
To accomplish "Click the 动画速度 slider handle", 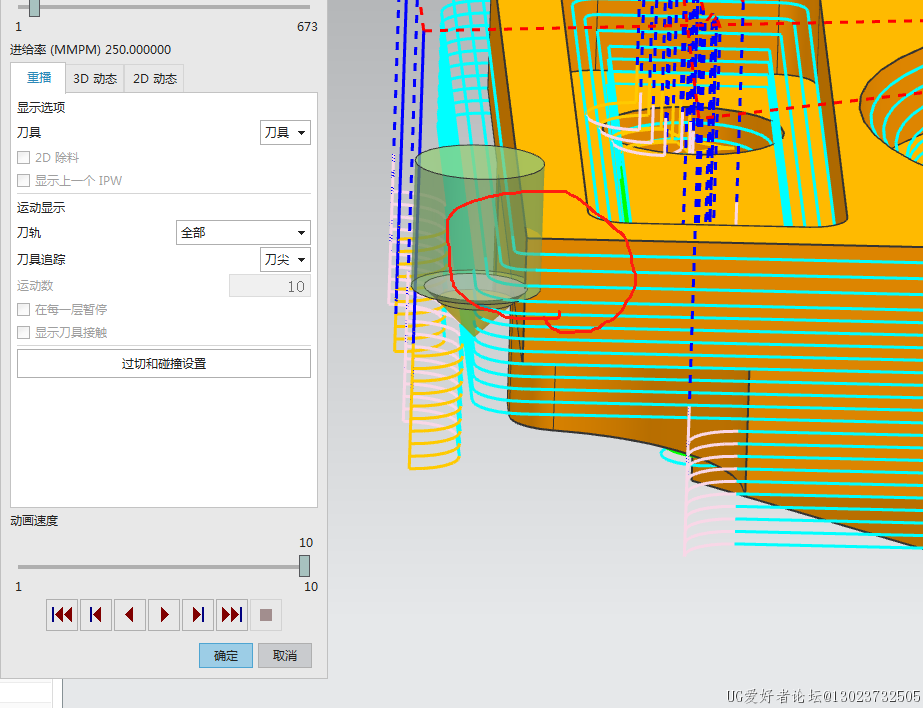I will 304,566.
